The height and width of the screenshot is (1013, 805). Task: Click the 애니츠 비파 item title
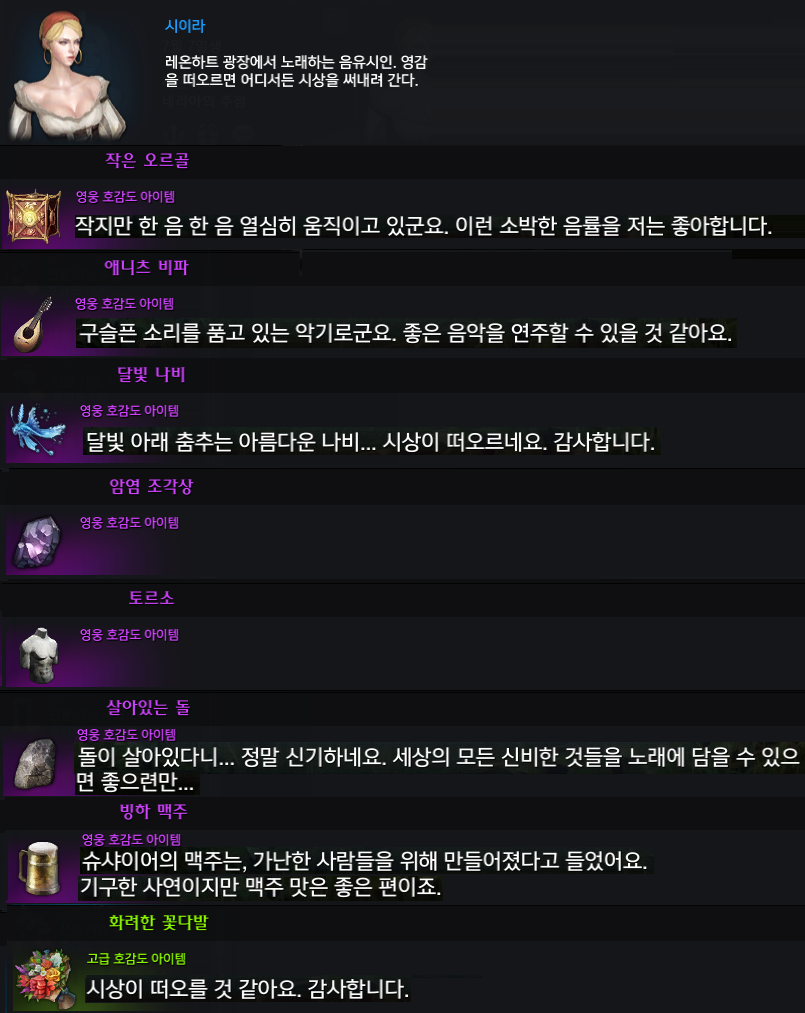[146, 267]
